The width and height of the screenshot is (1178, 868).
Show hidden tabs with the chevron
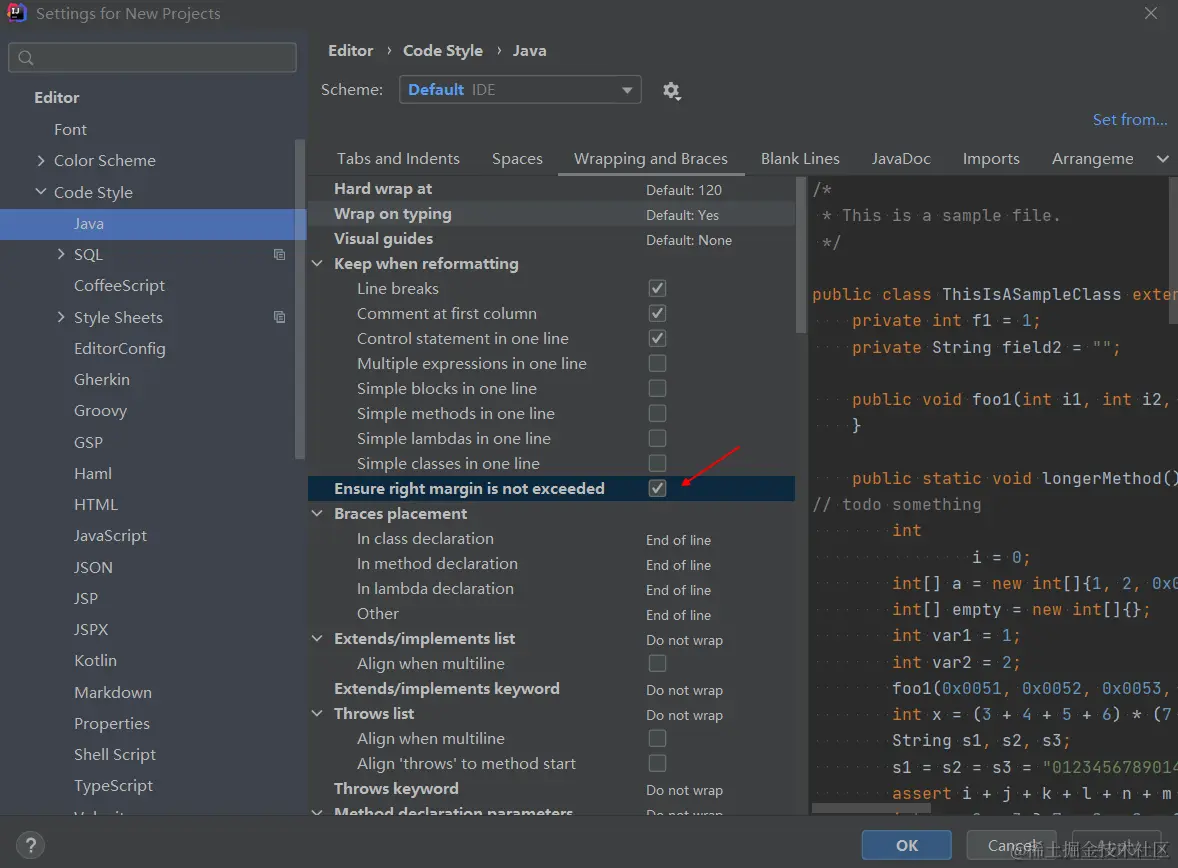pos(1162,159)
